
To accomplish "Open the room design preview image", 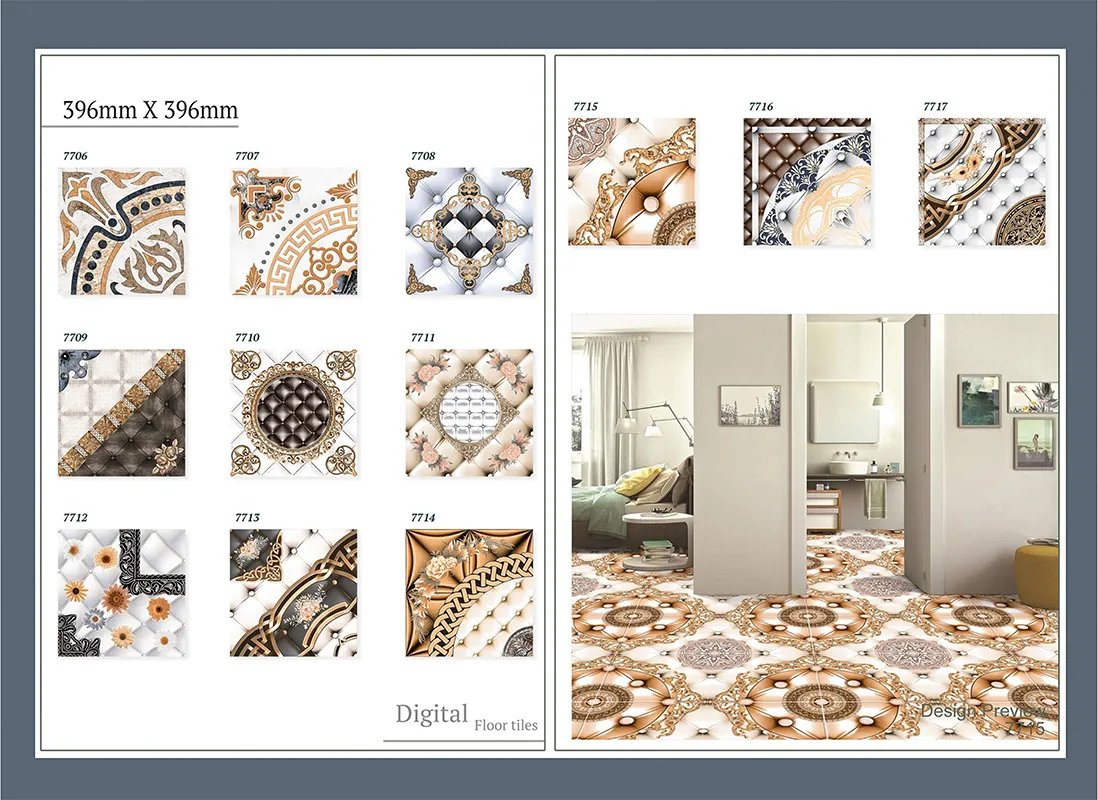I will click(x=814, y=527).
